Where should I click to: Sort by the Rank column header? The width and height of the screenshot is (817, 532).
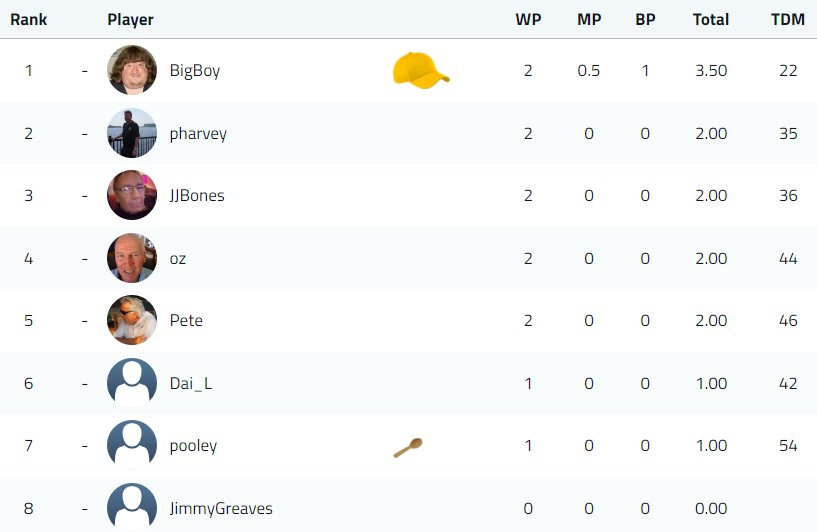(29, 20)
